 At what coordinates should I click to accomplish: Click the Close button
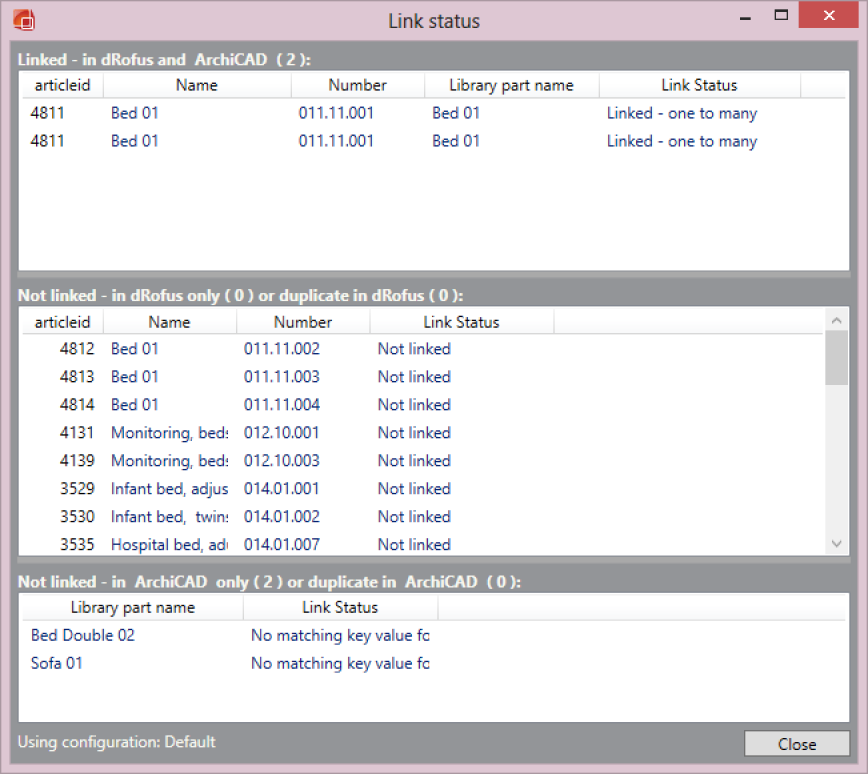click(x=797, y=744)
